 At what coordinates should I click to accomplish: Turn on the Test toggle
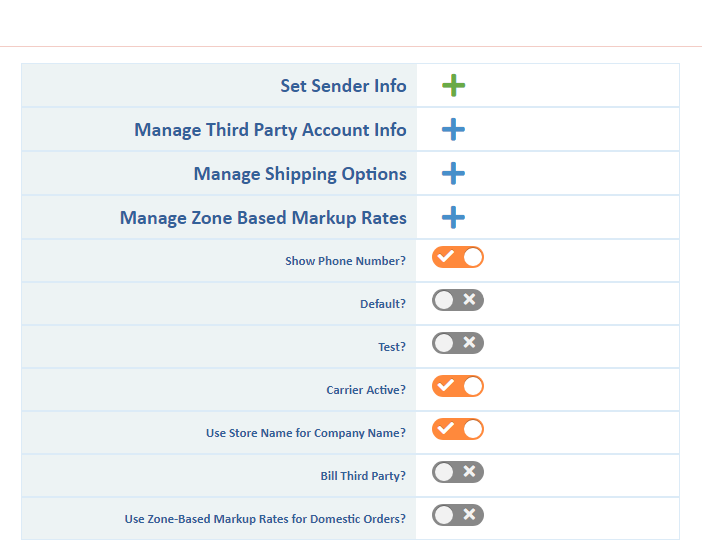point(458,343)
